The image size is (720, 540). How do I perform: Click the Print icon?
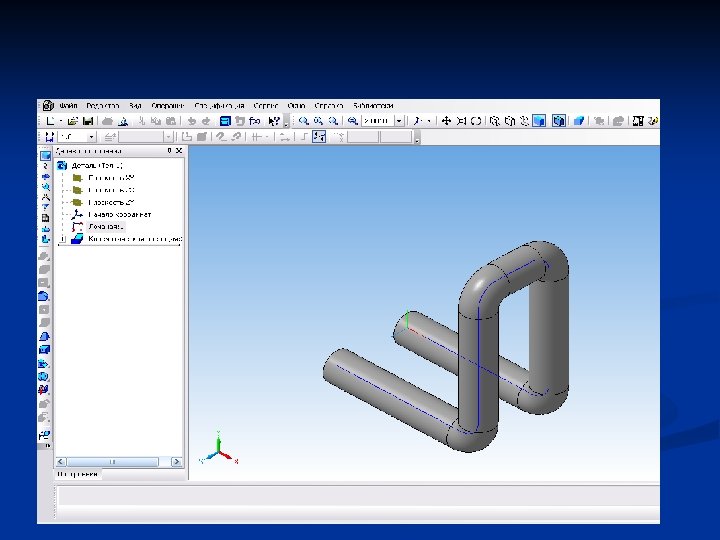click(107, 121)
